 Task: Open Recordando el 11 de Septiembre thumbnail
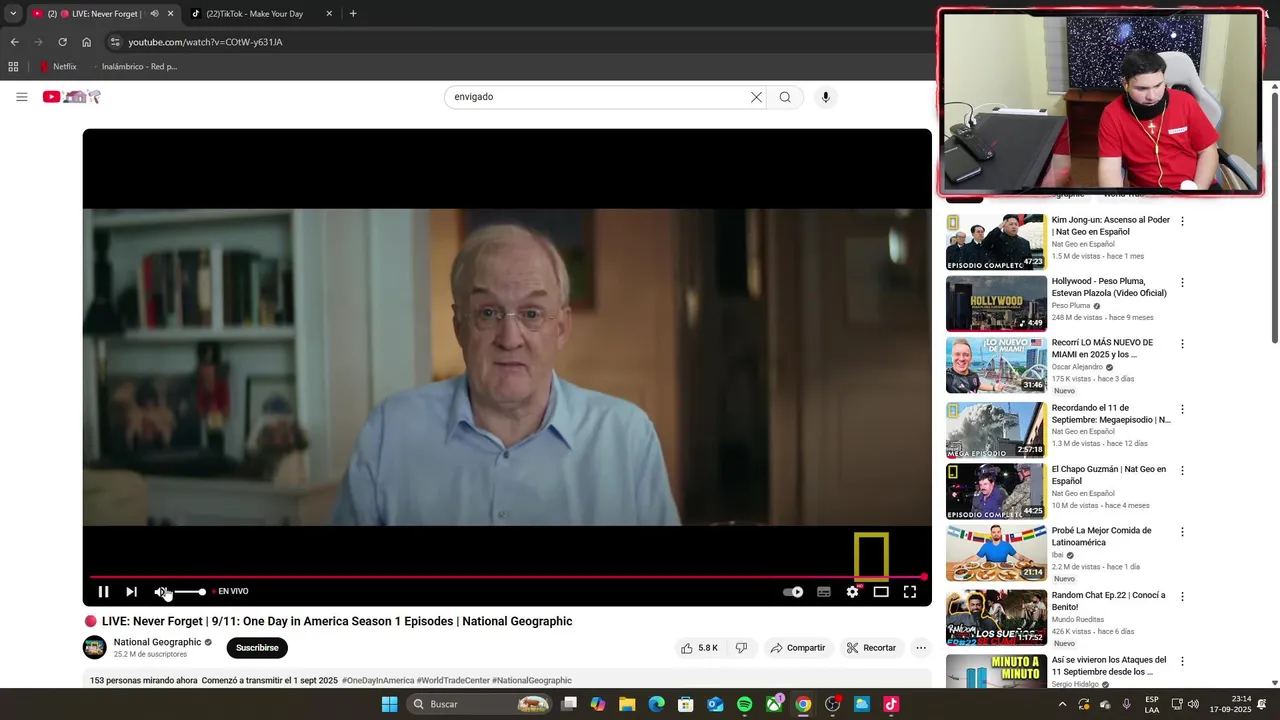point(996,430)
